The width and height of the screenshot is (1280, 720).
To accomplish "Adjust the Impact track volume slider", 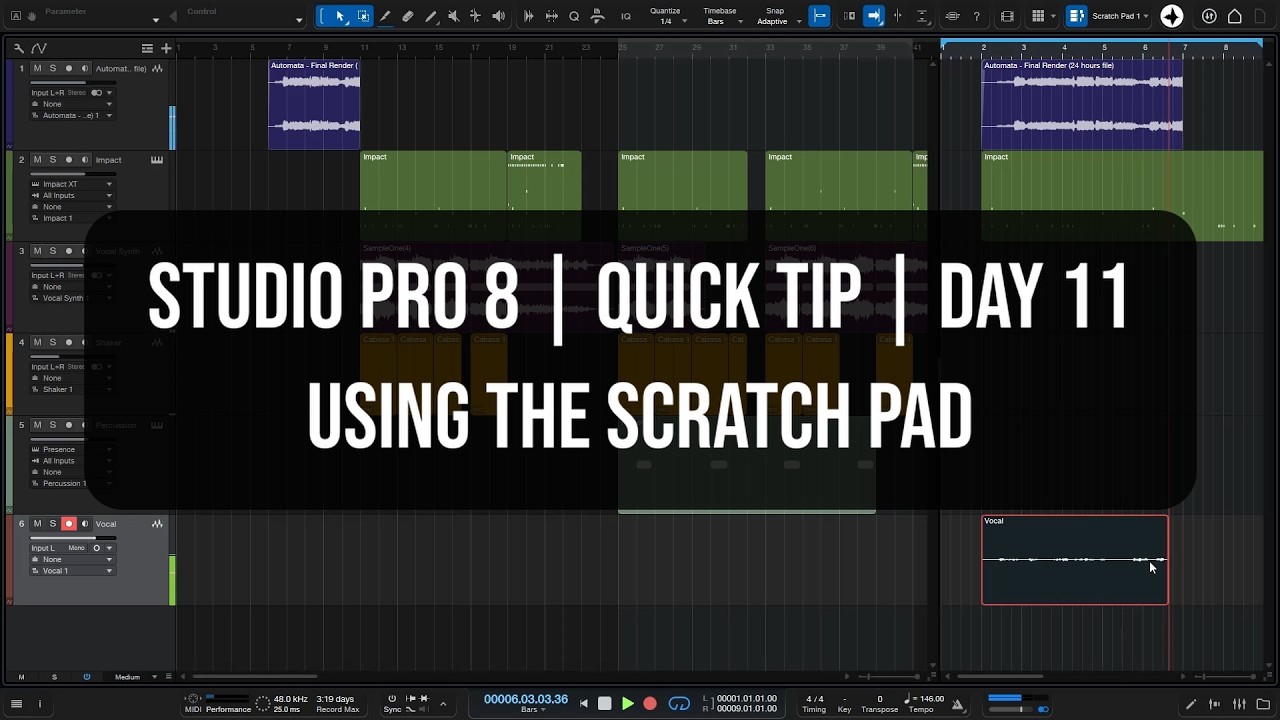I will click(72, 173).
